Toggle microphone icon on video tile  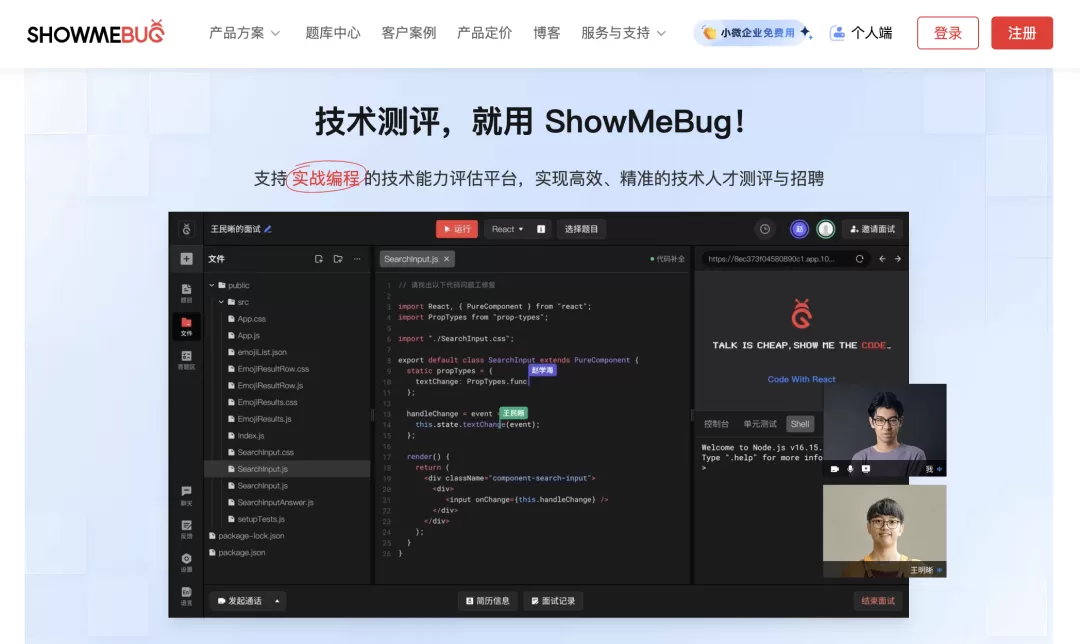click(x=850, y=469)
